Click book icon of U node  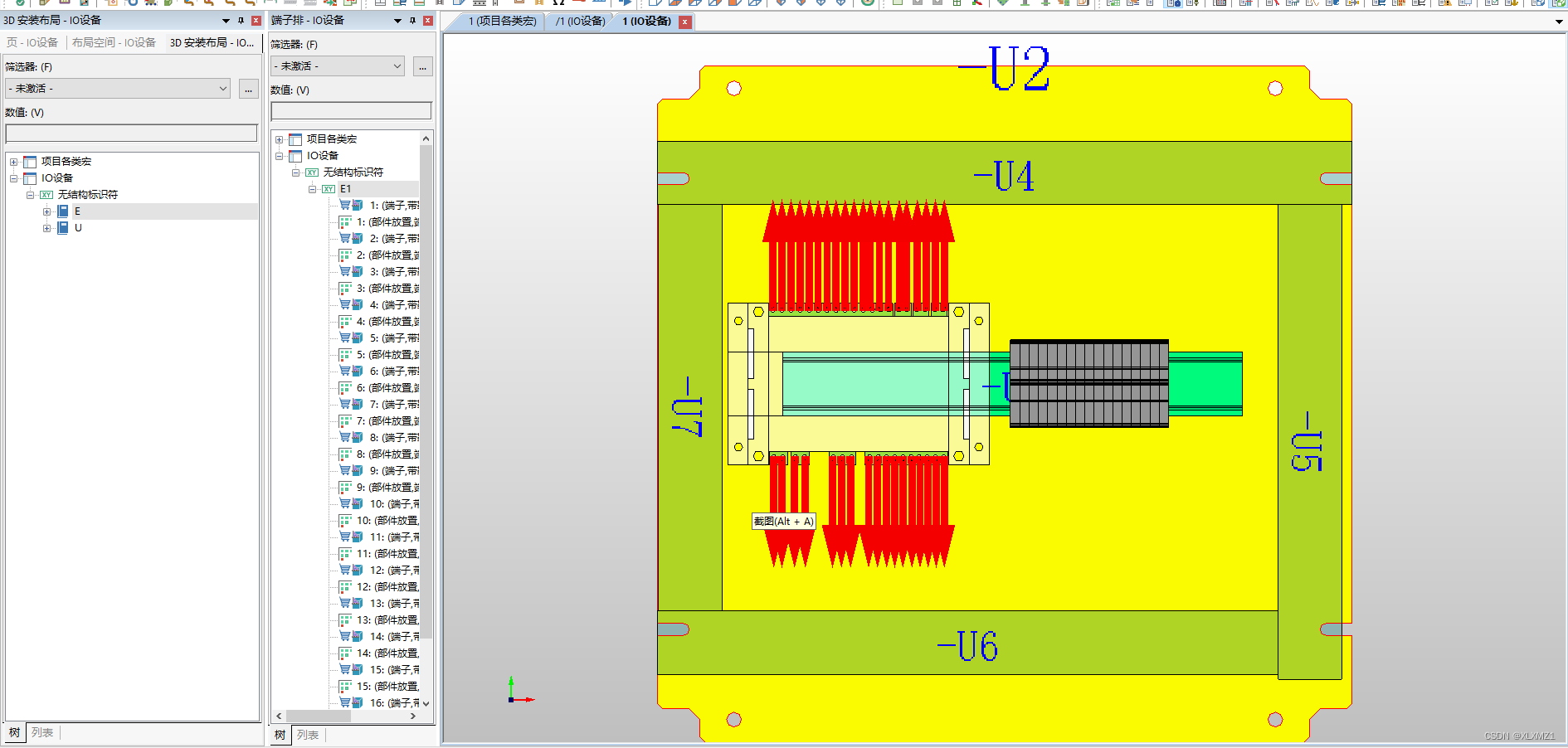point(62,228)
